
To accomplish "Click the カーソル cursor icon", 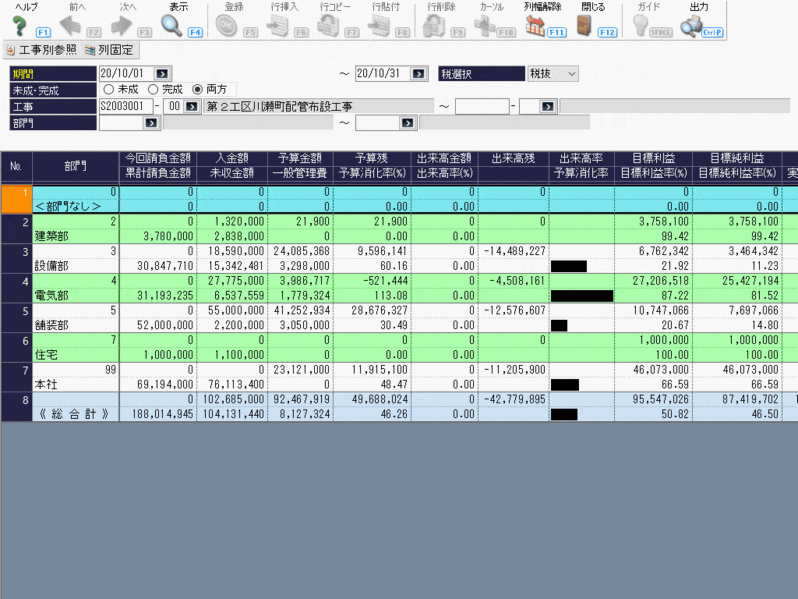I will [484, 26].
